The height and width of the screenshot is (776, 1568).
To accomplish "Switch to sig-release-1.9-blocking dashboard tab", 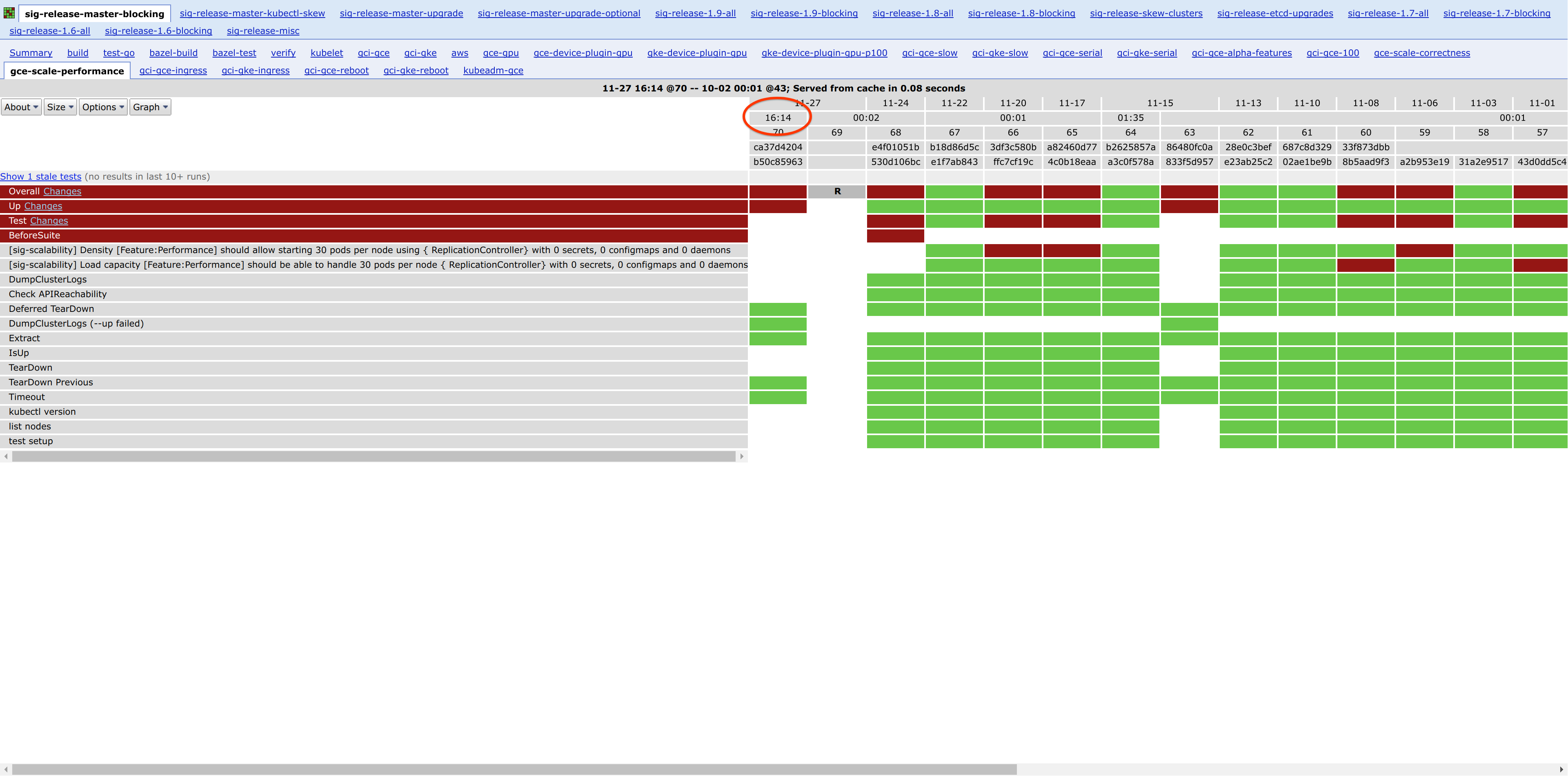I will pos(803,13).
